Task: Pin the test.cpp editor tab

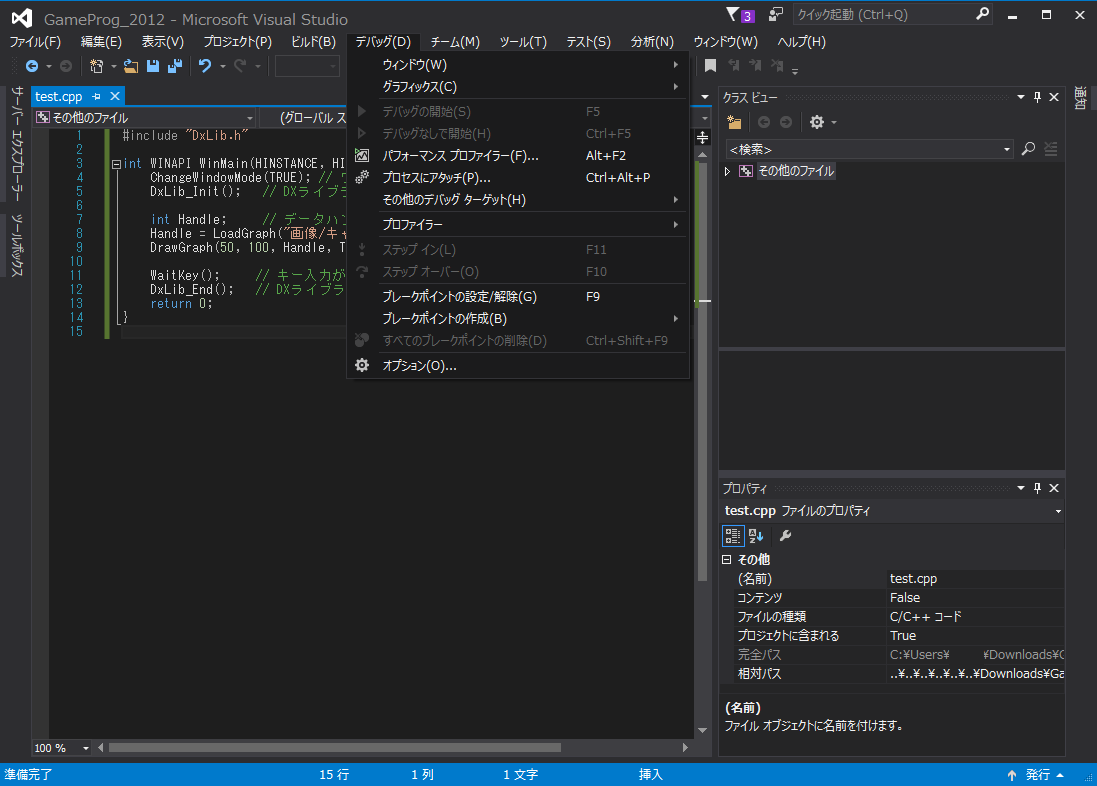Action: (x=97, y=96)
